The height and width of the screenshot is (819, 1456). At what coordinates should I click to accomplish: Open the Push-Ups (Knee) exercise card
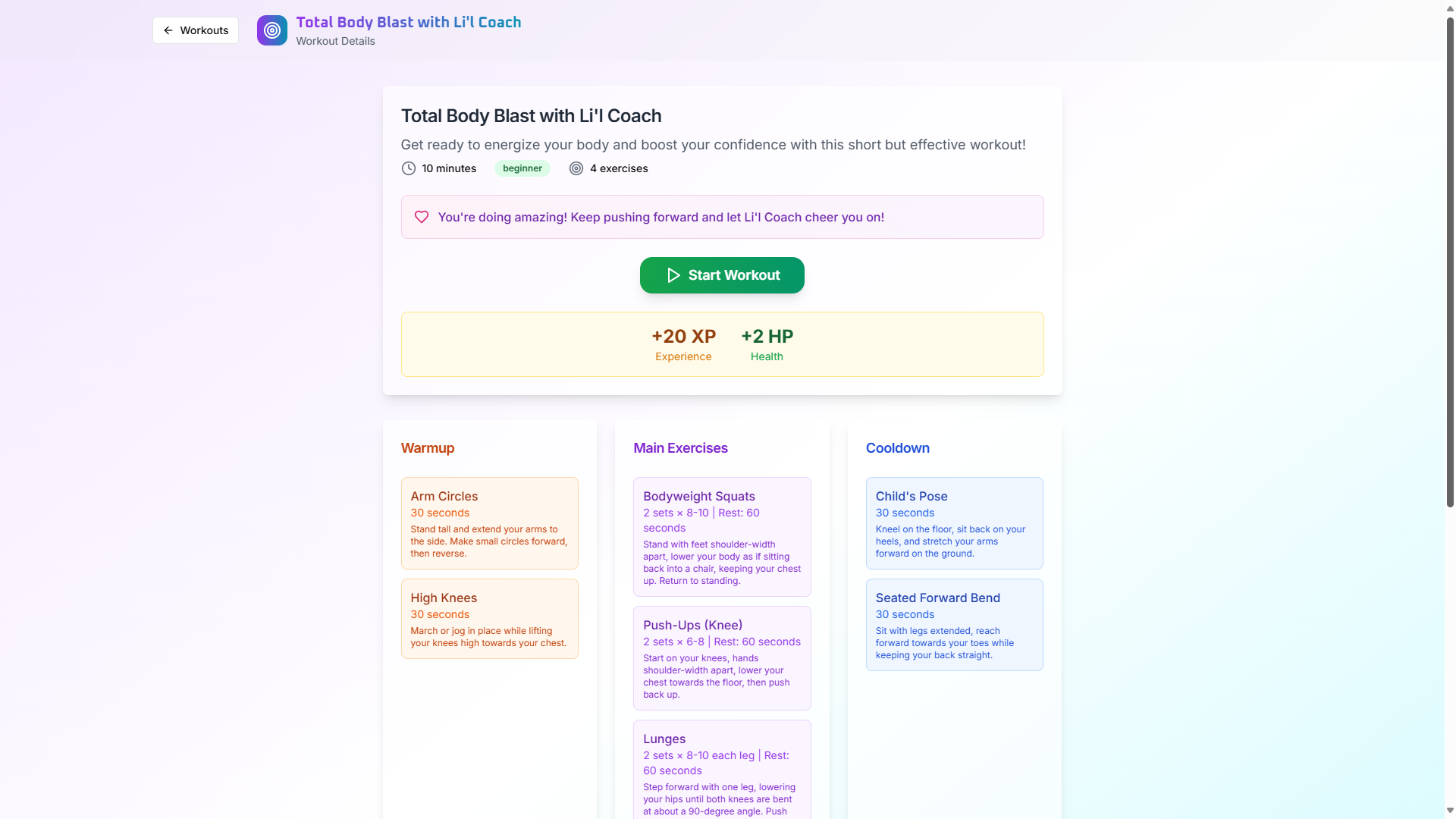[721, 657]
